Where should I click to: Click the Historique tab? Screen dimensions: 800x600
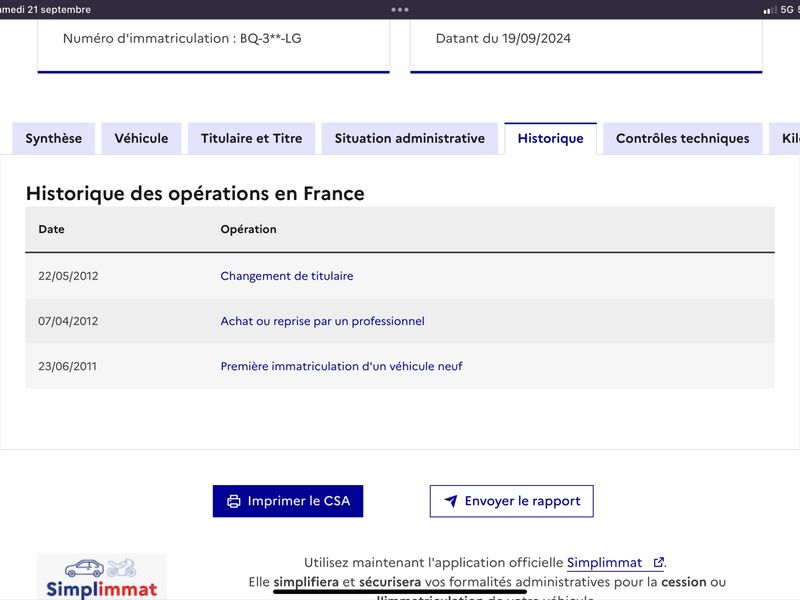click(x=551, y=138)
